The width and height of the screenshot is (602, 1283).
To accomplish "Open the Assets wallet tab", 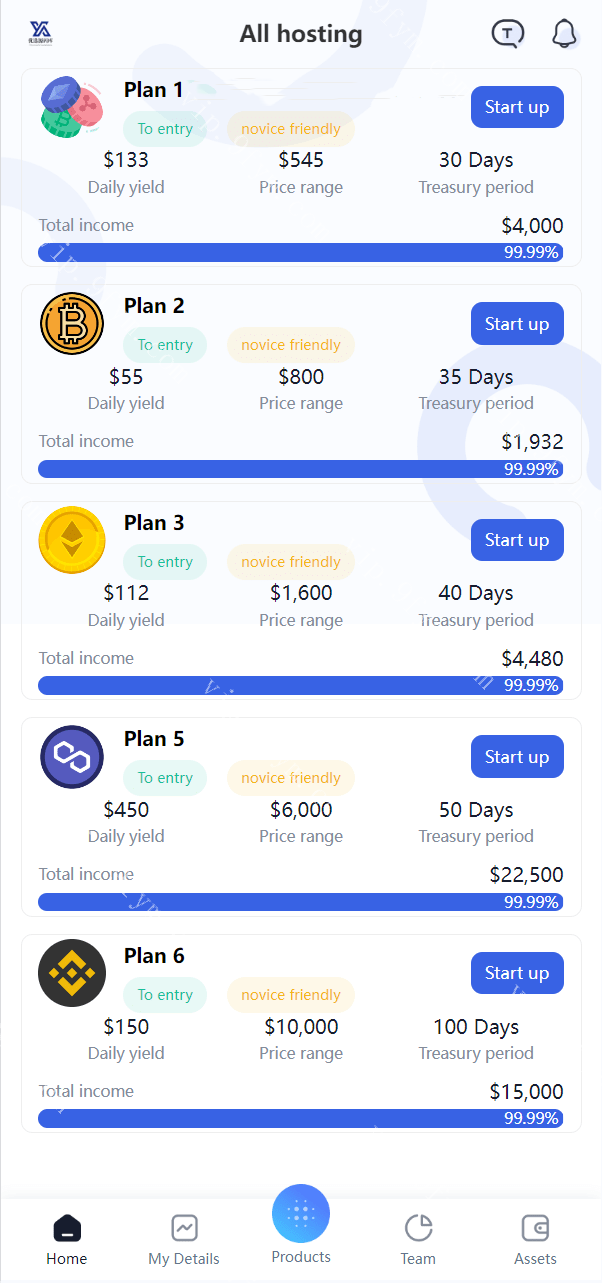I will point(535,1240).
